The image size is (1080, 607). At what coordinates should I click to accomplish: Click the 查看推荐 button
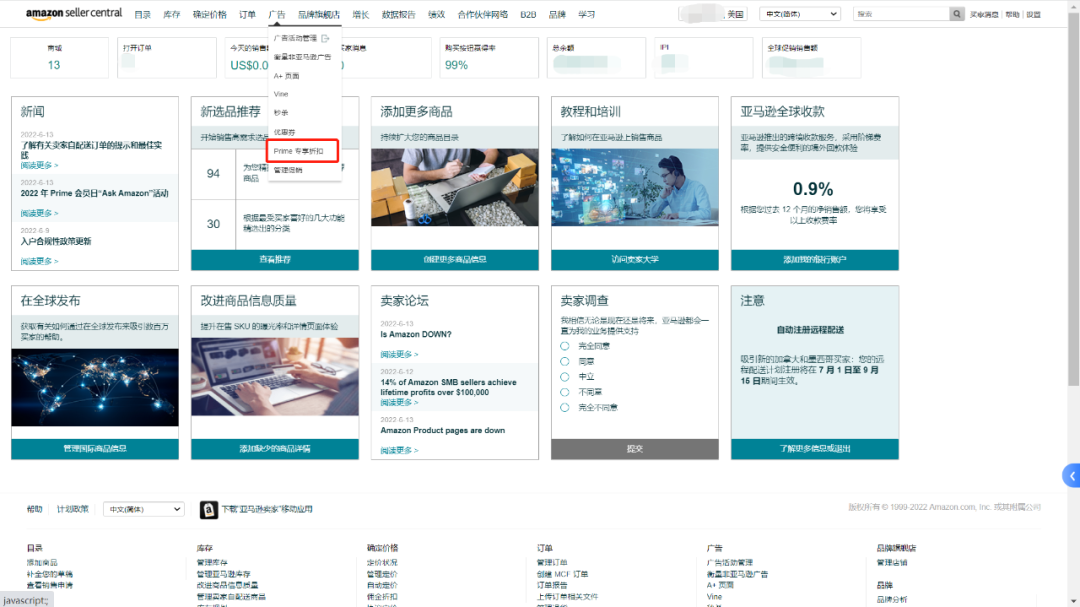pos(275,260)
